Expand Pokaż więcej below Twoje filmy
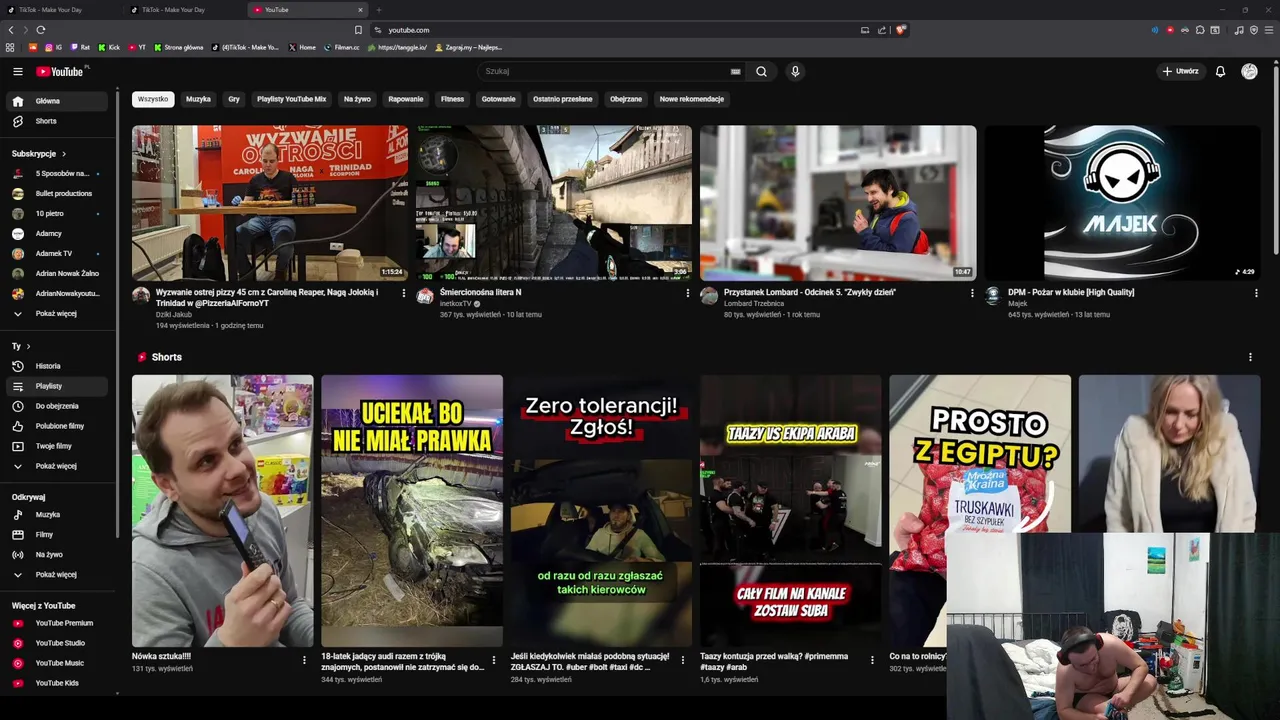 click(56, 466)
